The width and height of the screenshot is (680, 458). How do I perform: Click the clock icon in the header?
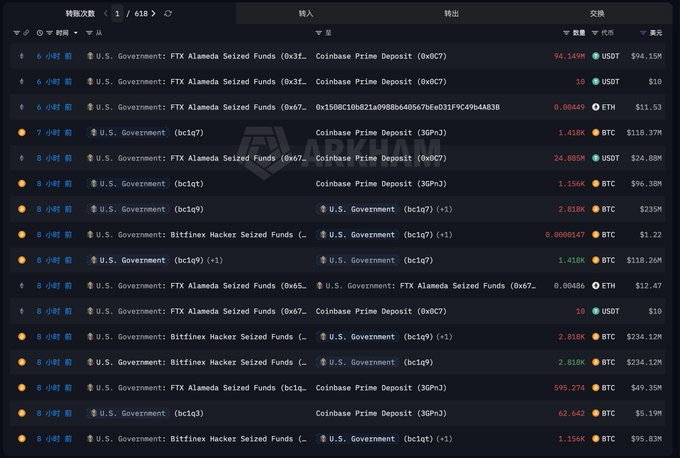(x=40, y=33)
